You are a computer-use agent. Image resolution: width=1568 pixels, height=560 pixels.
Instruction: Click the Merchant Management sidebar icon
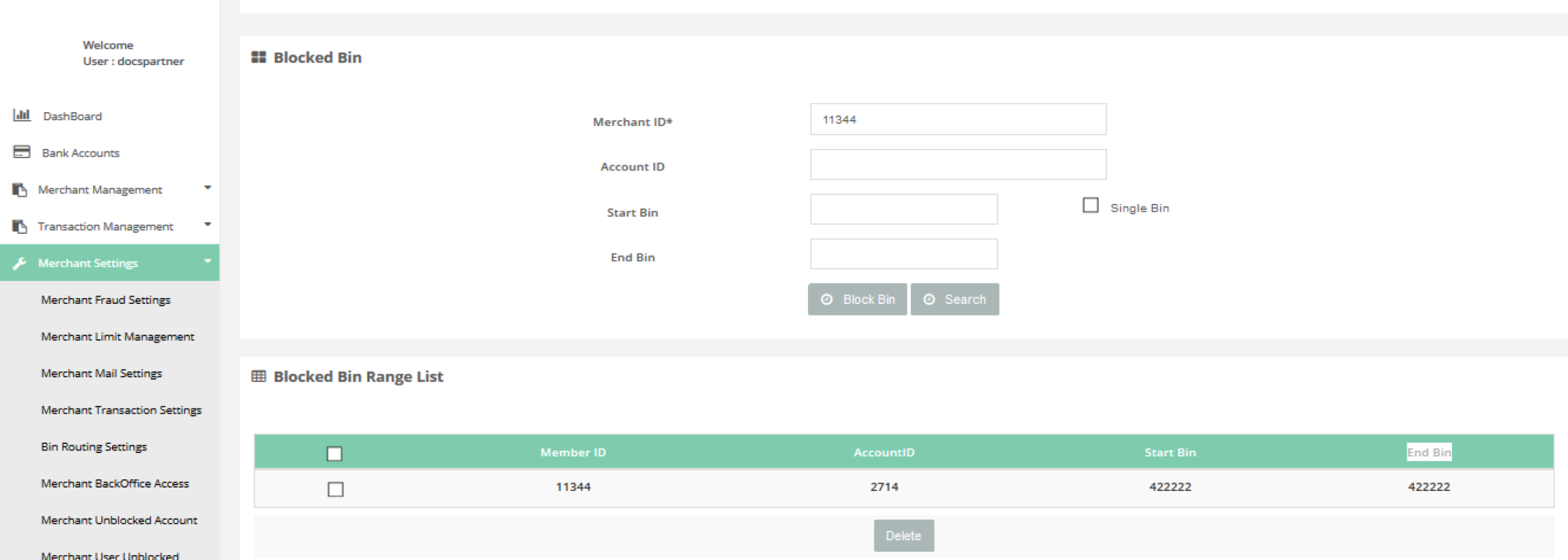coord(20,189)
